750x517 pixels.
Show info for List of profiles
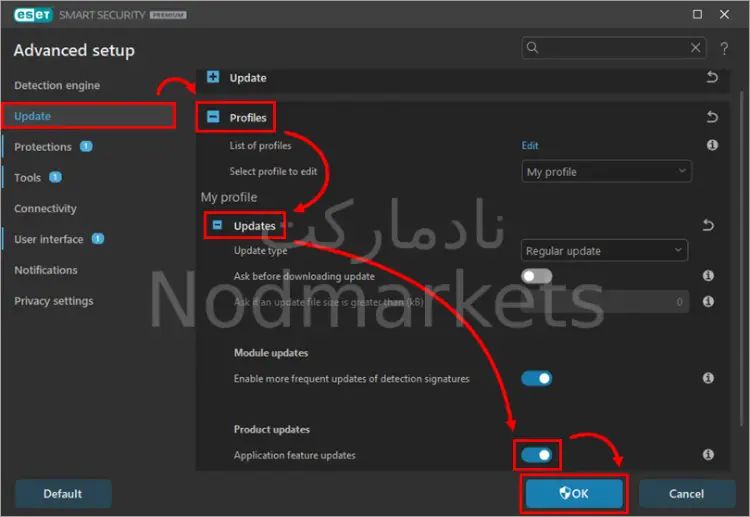(712, 145)
